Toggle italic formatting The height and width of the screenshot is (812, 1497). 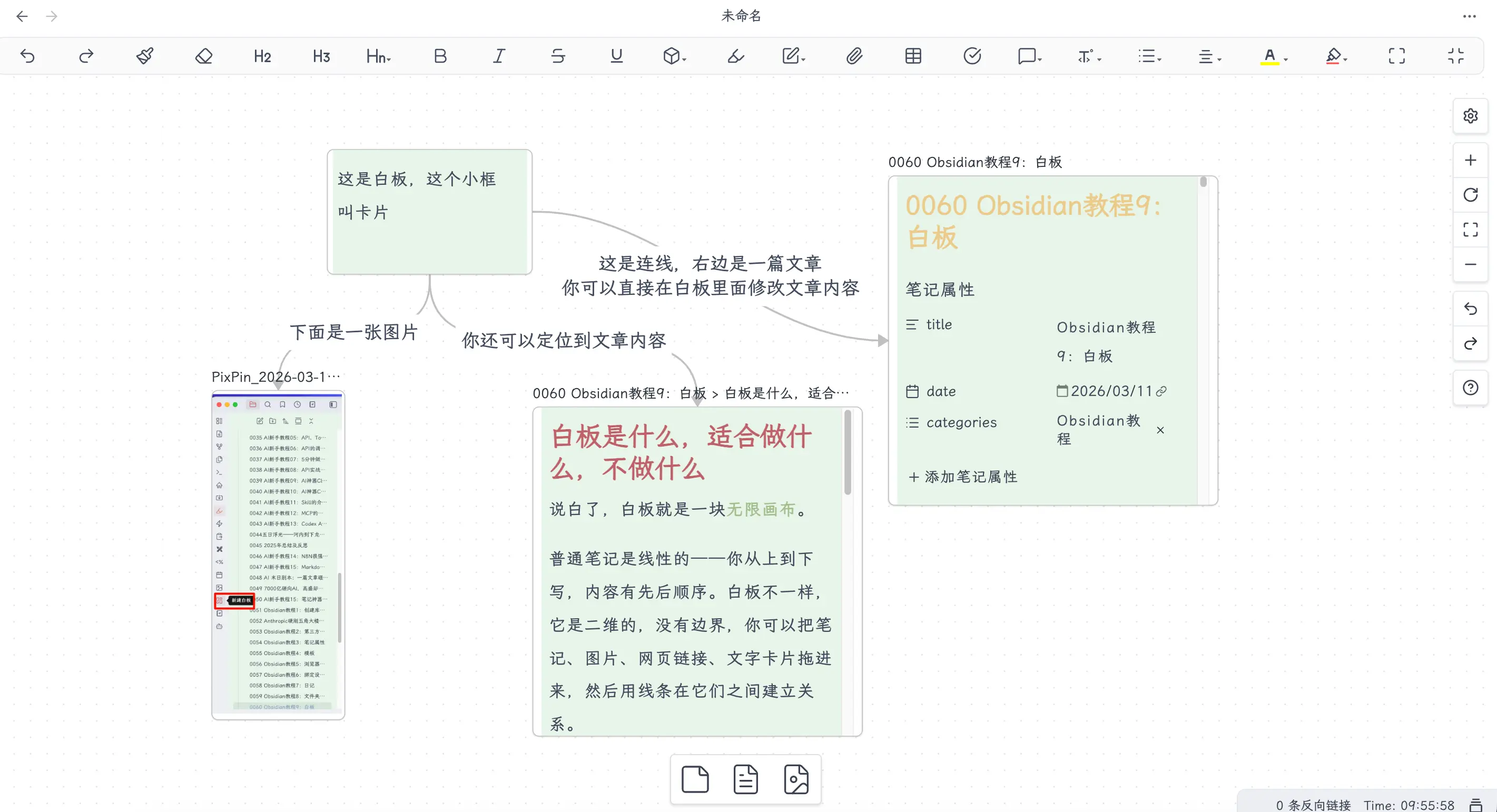499,56
